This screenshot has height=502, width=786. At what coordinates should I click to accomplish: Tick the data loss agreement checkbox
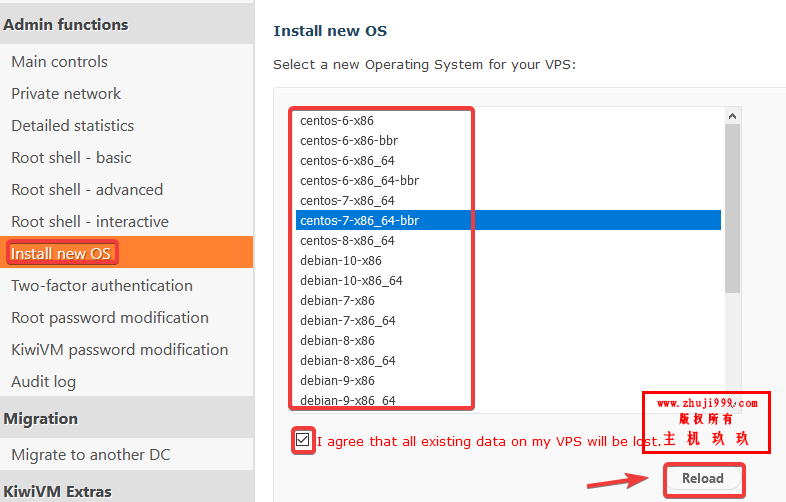(302, 440)
